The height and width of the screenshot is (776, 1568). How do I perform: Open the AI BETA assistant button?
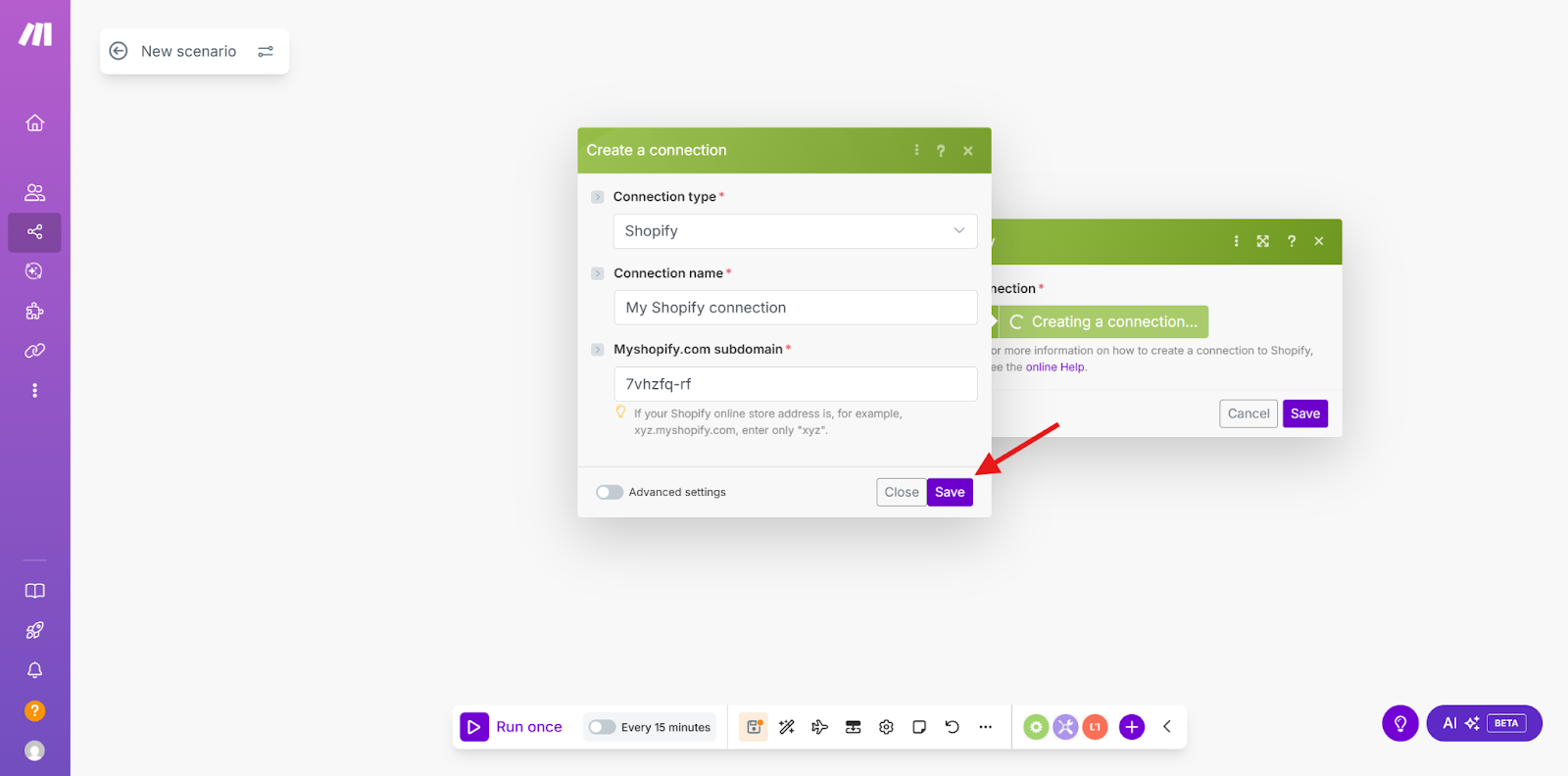[1485, 723]
